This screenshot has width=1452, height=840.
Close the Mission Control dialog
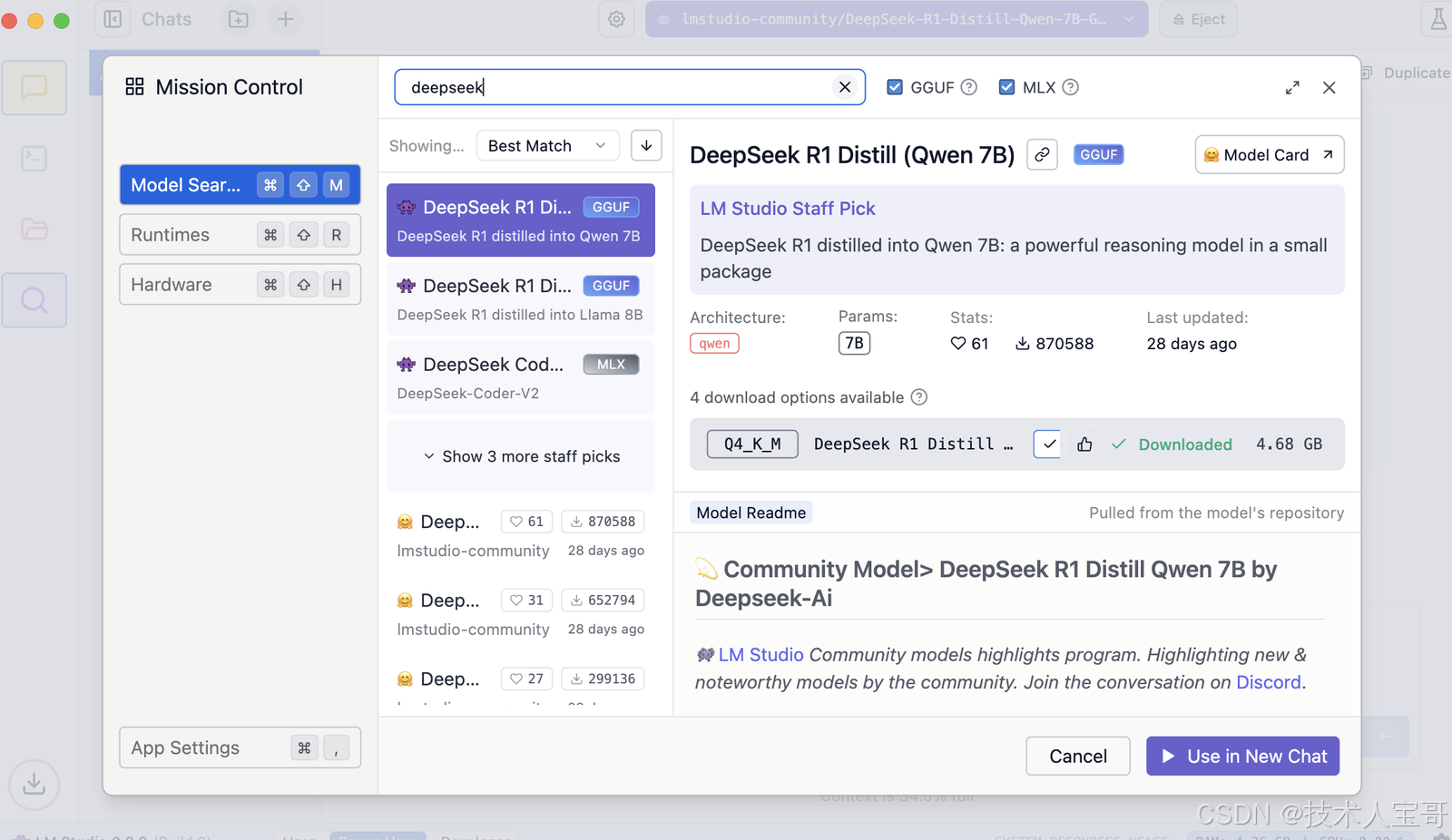[x=1329, y=87]
